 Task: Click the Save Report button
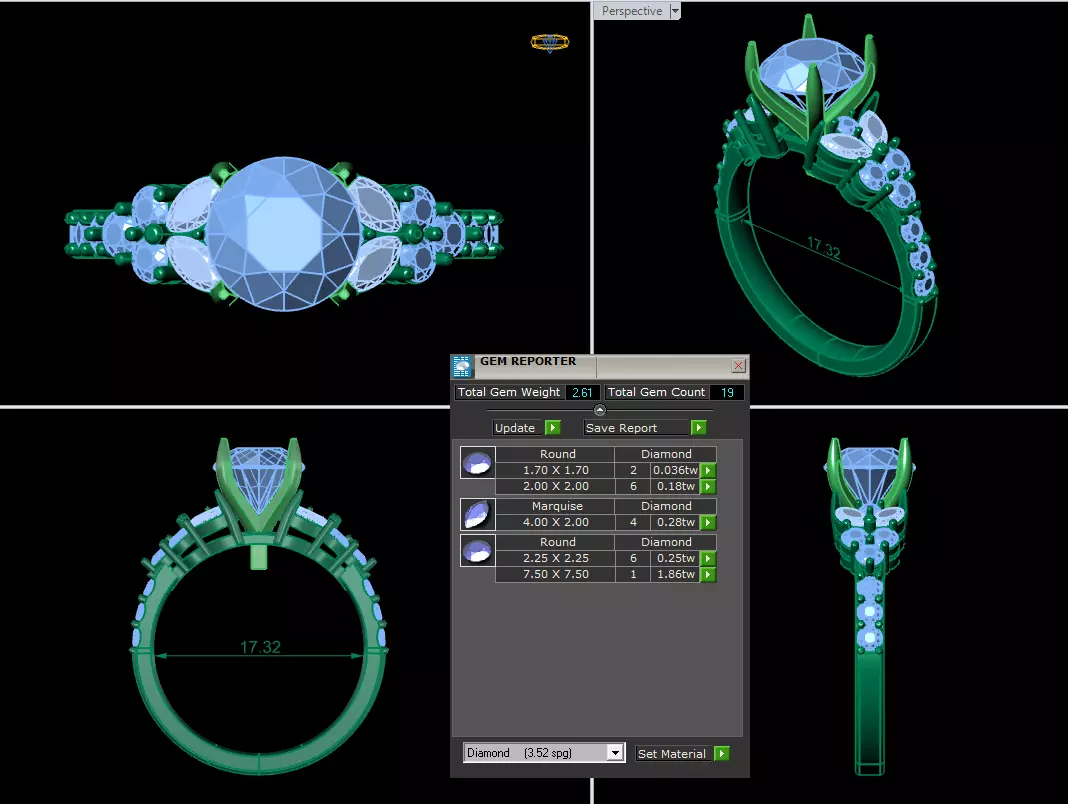637,428
